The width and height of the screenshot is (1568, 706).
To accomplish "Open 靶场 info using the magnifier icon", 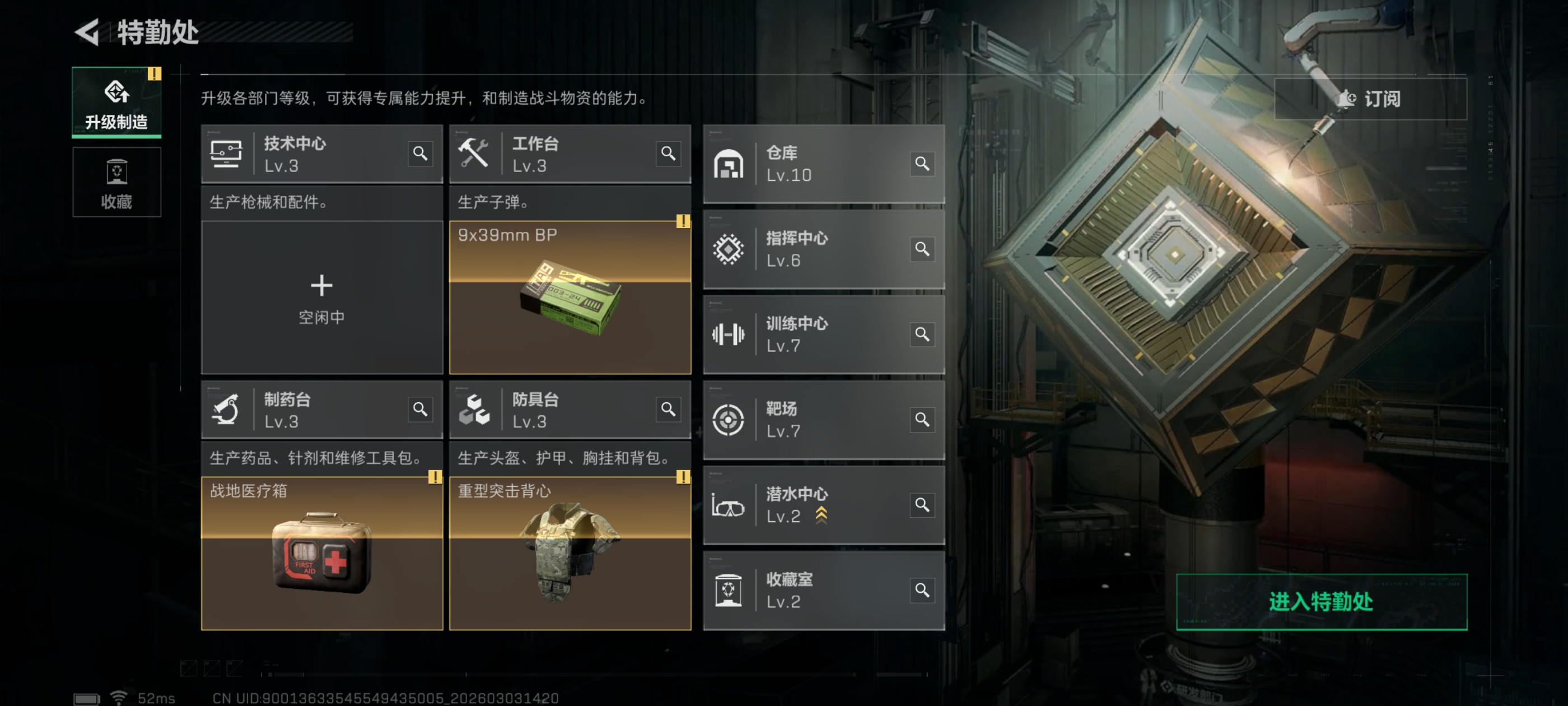I will tap(922, 420).
